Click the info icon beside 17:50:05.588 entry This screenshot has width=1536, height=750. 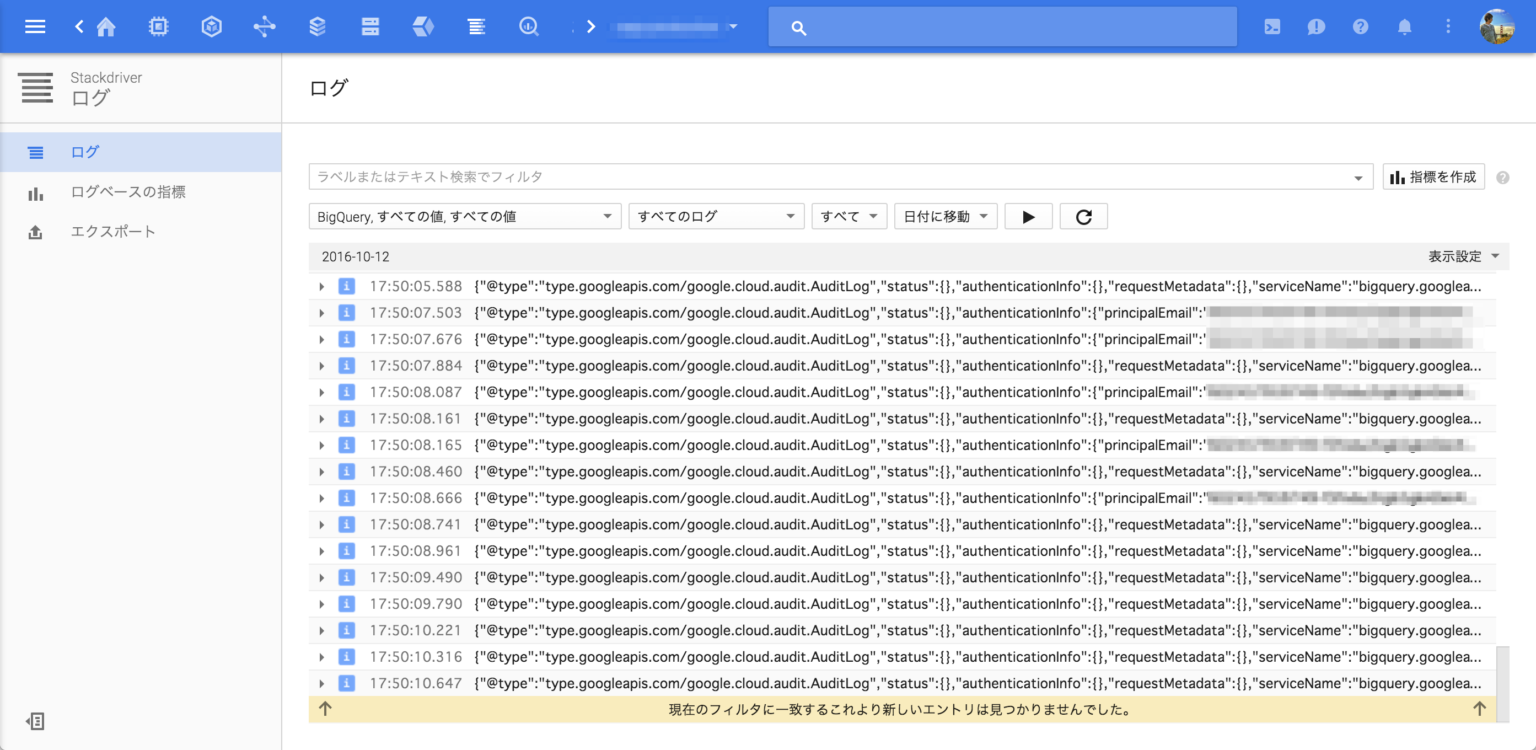click(x=346, y=286)
